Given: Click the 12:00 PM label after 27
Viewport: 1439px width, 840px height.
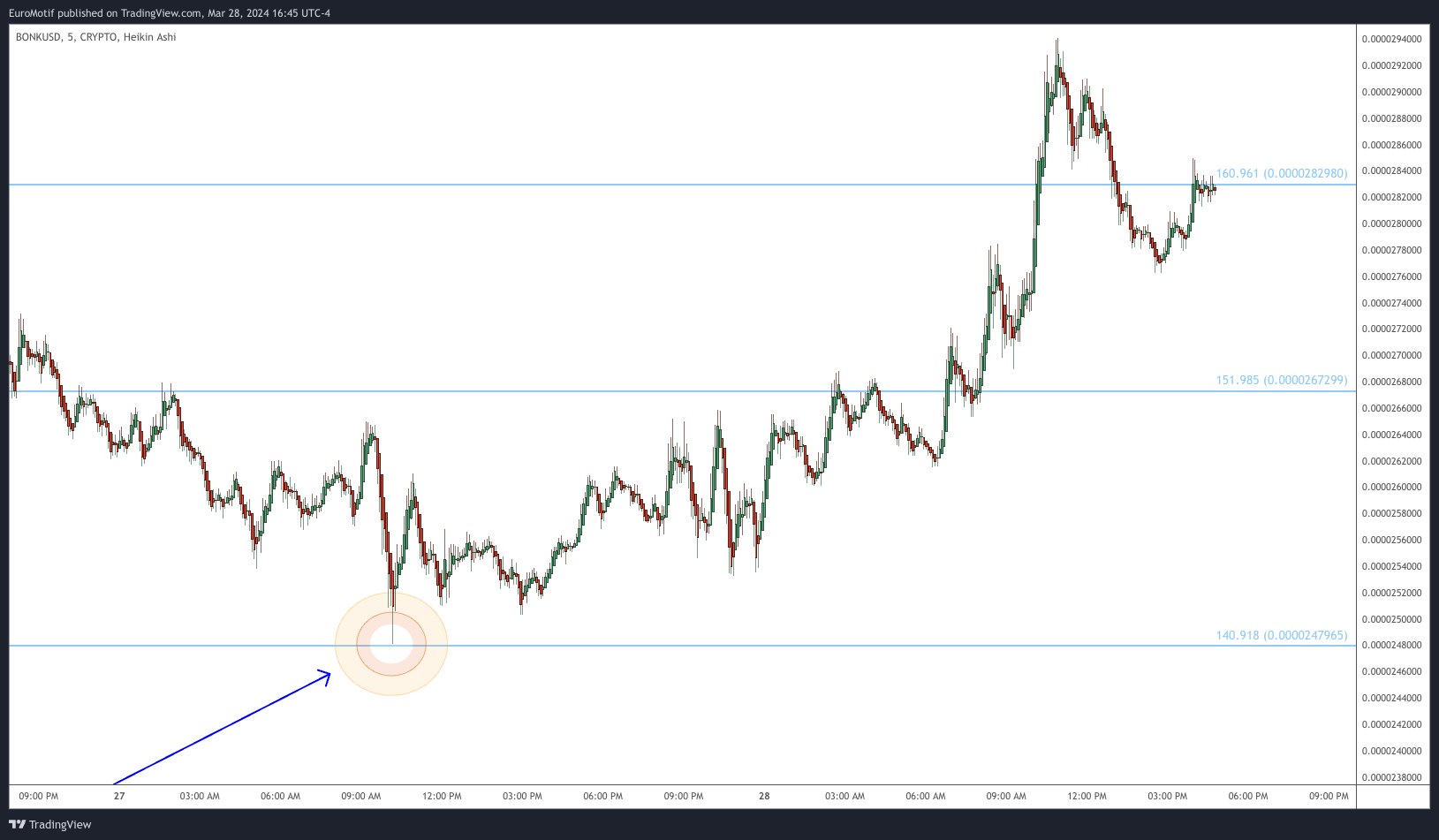Looking at the screenshot, I should (x=442, y=796).
